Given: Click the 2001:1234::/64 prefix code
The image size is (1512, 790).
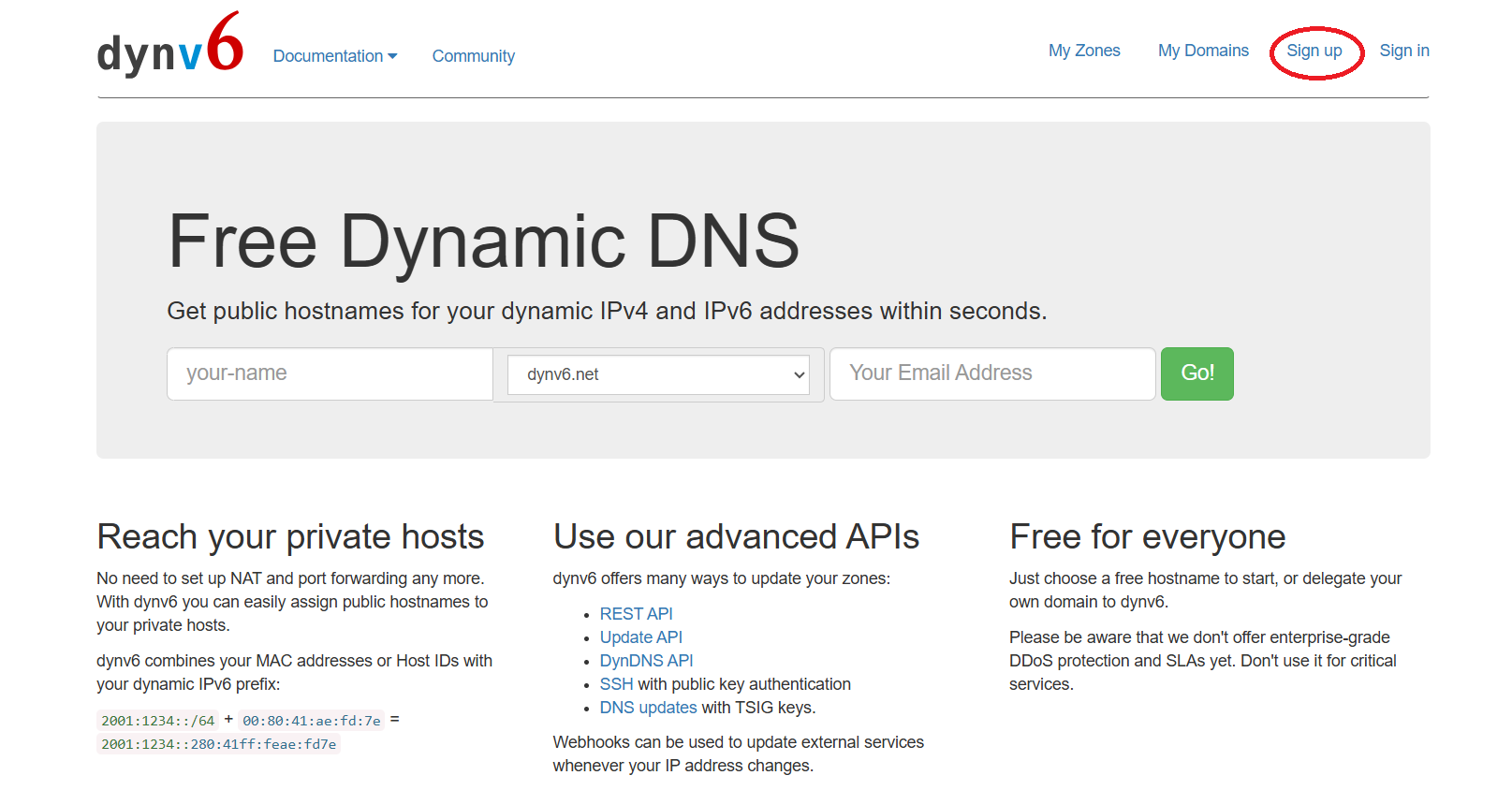Looking at the screenshot, I should 157,721.
